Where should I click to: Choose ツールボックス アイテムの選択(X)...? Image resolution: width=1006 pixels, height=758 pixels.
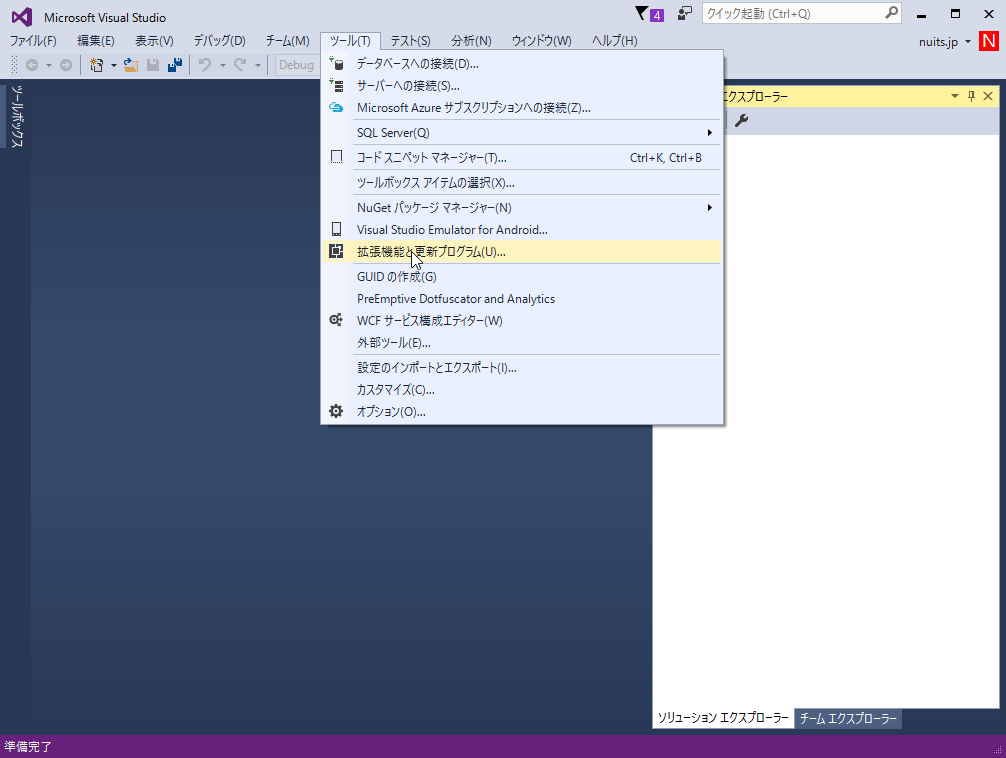[522, 182]
